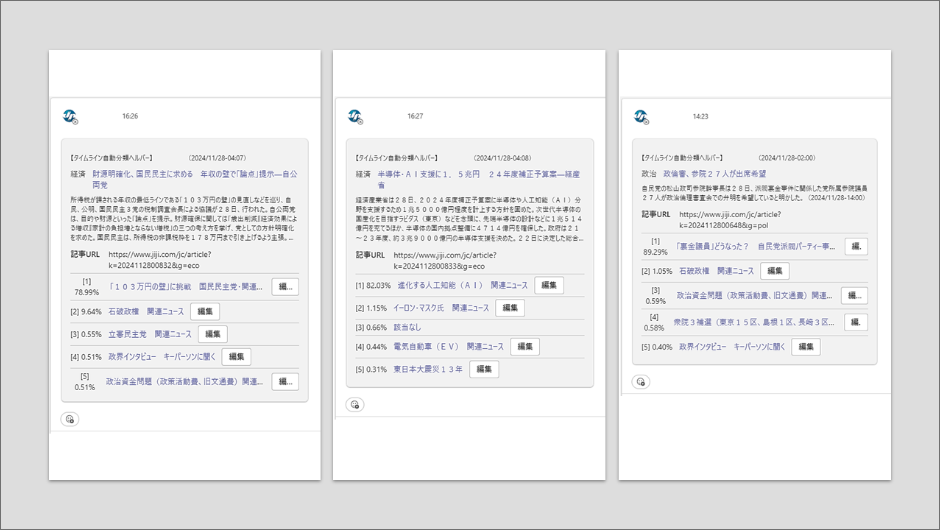Click the bot avatar on the 16:27 message
This screenshot has width=940, height=530.
355,117
